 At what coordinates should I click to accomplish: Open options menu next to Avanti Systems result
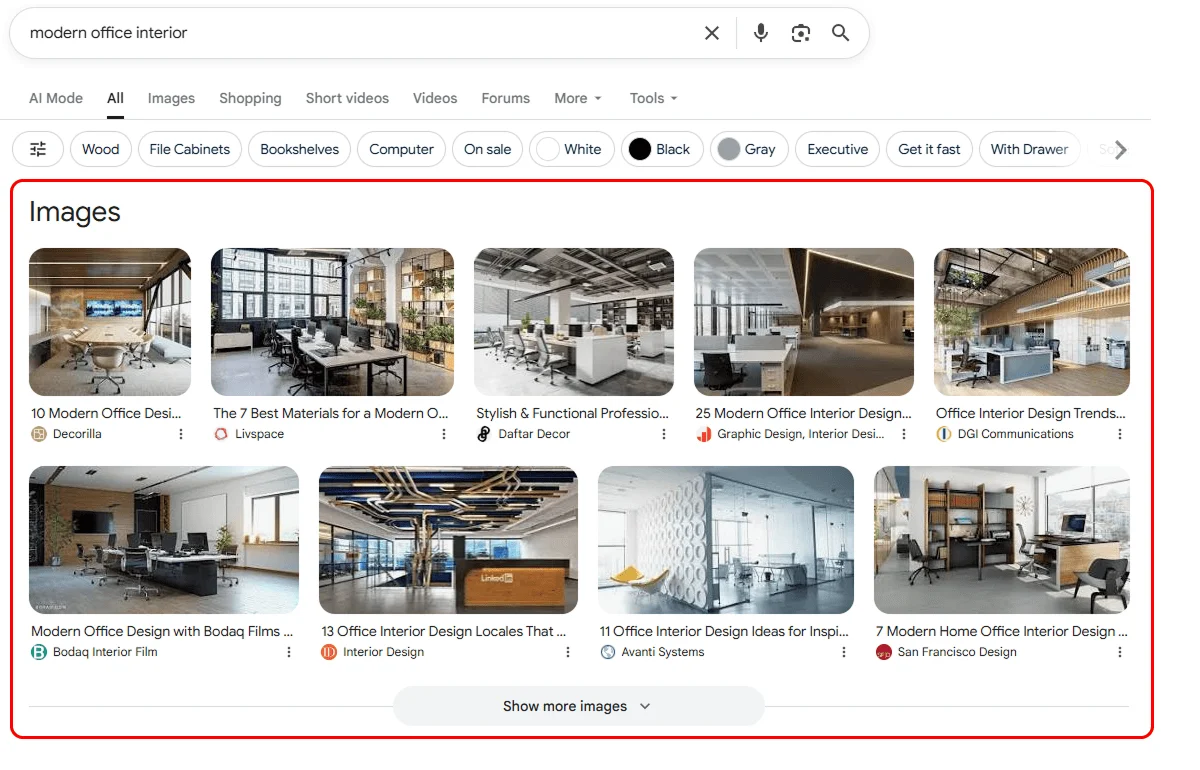pyautogui.click(x=843, y=651)
